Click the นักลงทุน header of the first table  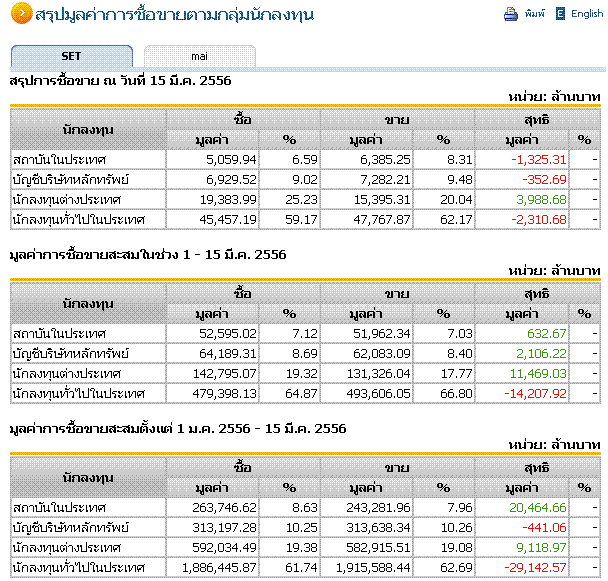tap(88, 130)
